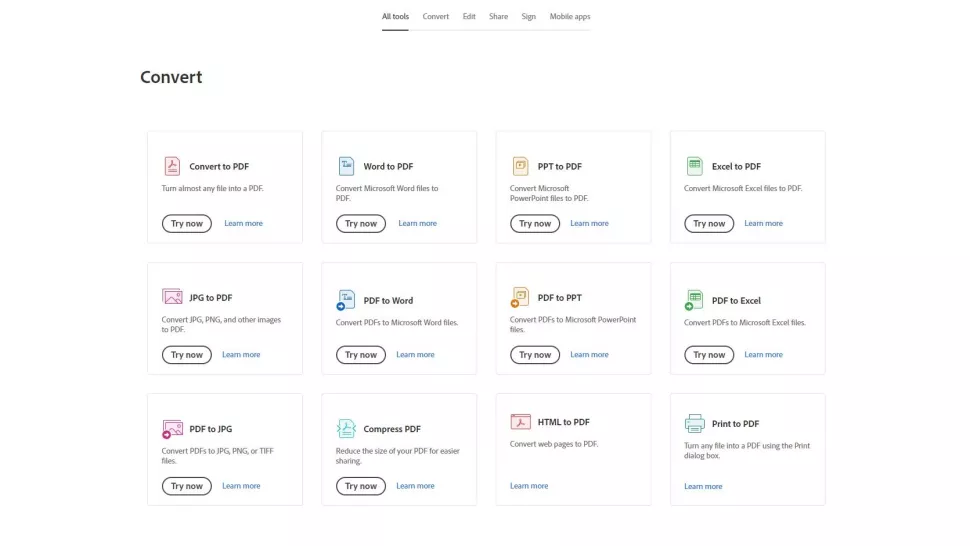The width and height of the screenshot is (970, 546).
Task: Click the "PDF to Excel" card title
Action: [x=736, y=301]
